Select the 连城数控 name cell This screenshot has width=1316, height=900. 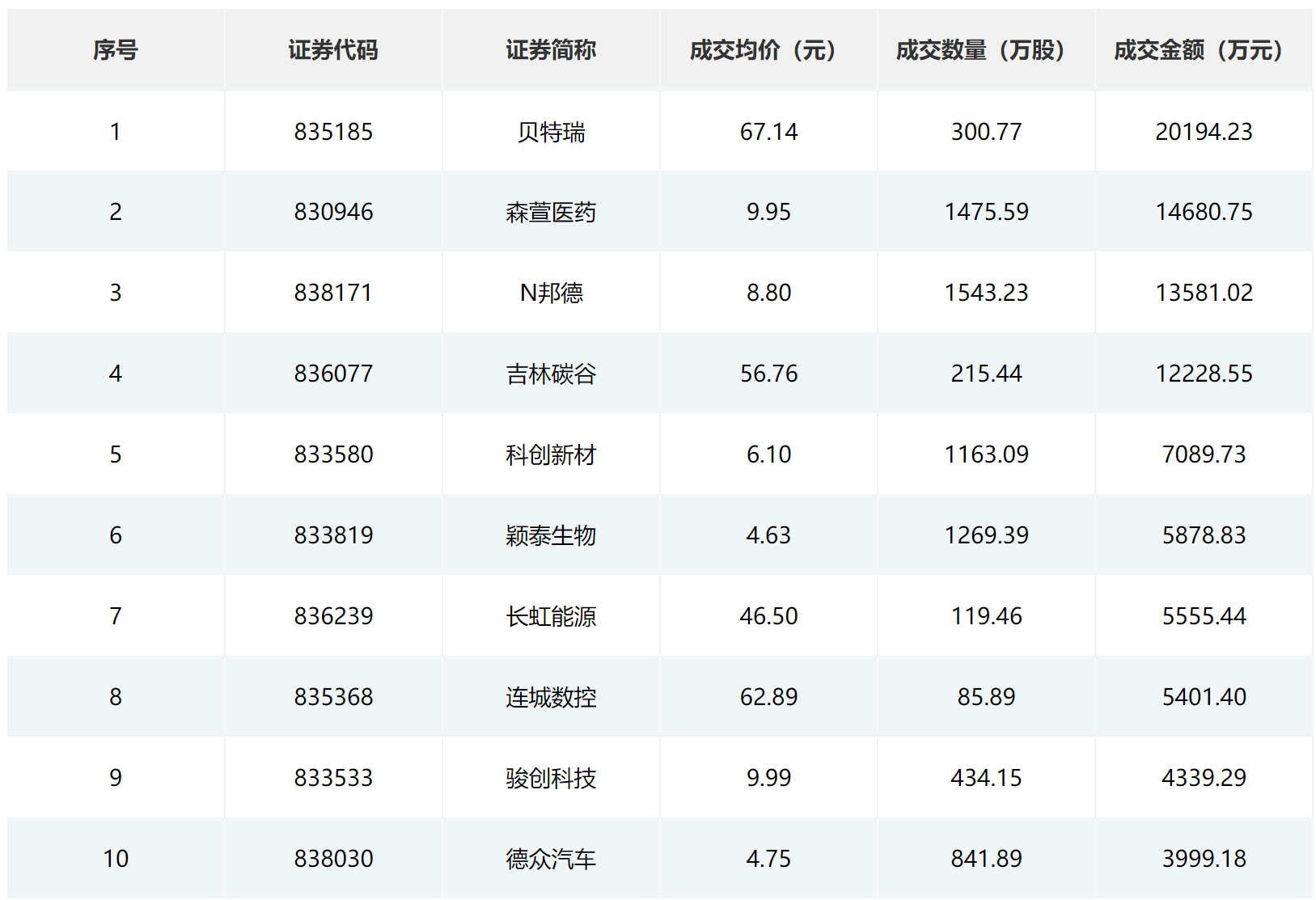[551, 697]
